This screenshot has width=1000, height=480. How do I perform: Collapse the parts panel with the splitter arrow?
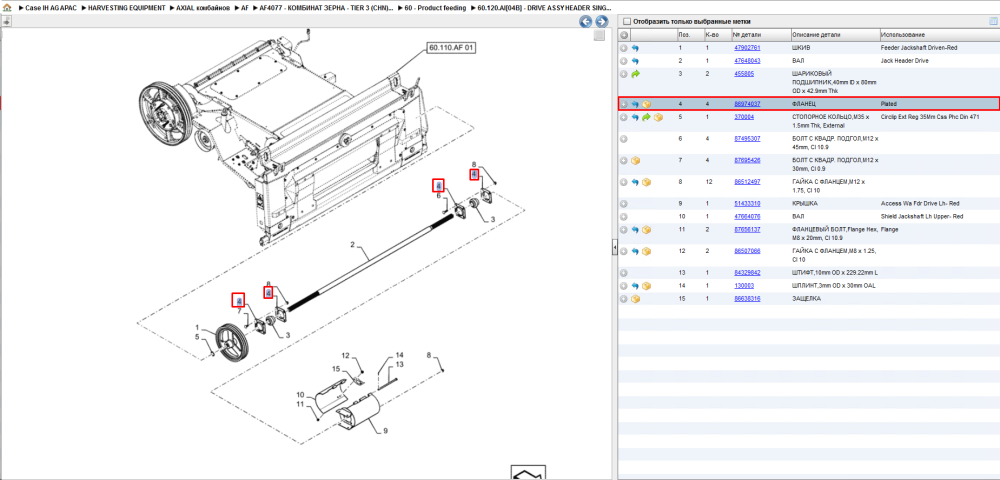614,246
